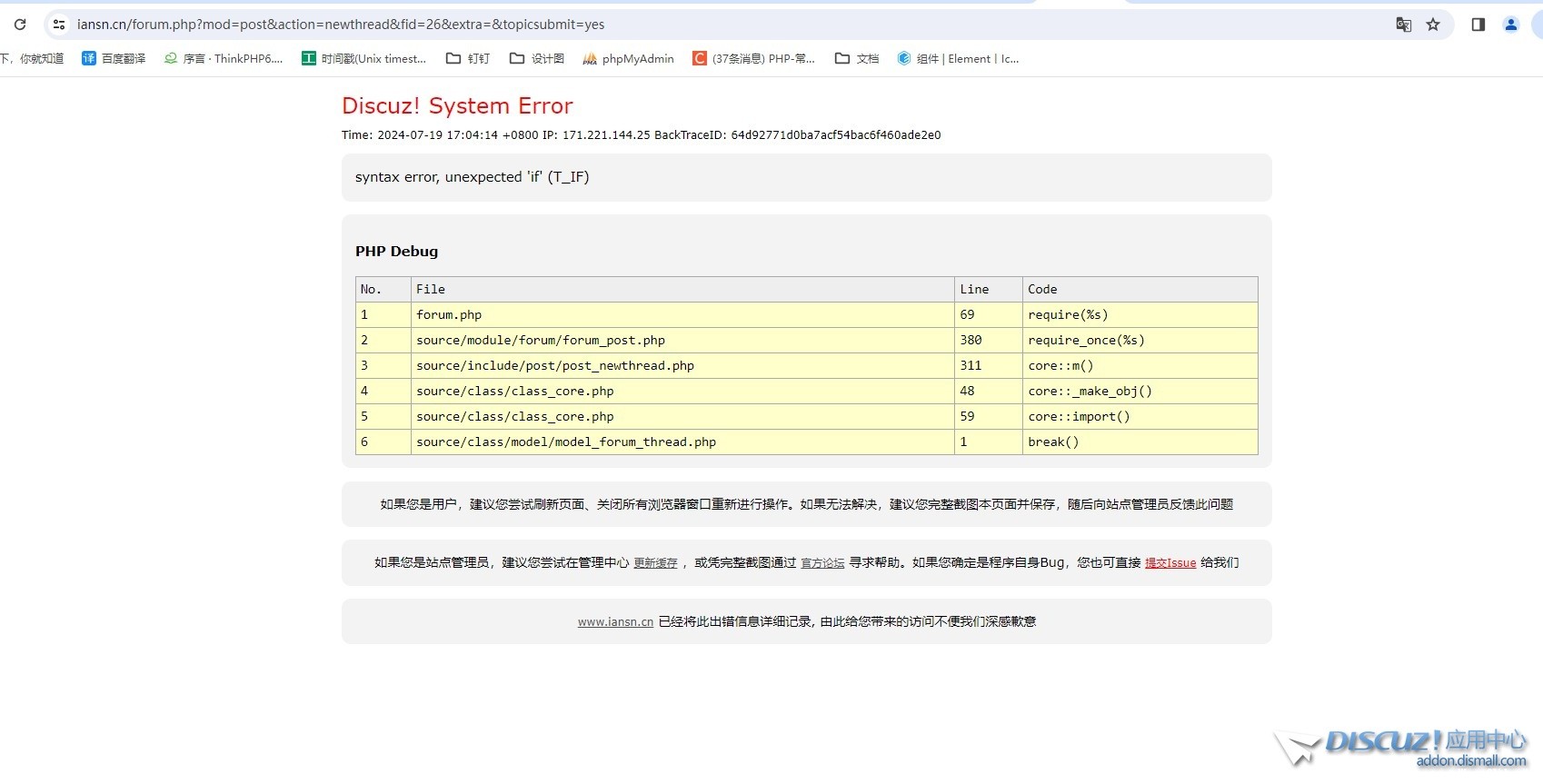Click the translate page icon
Viewport: 1543px width, 784px height.
click(x=1403, y=25)
